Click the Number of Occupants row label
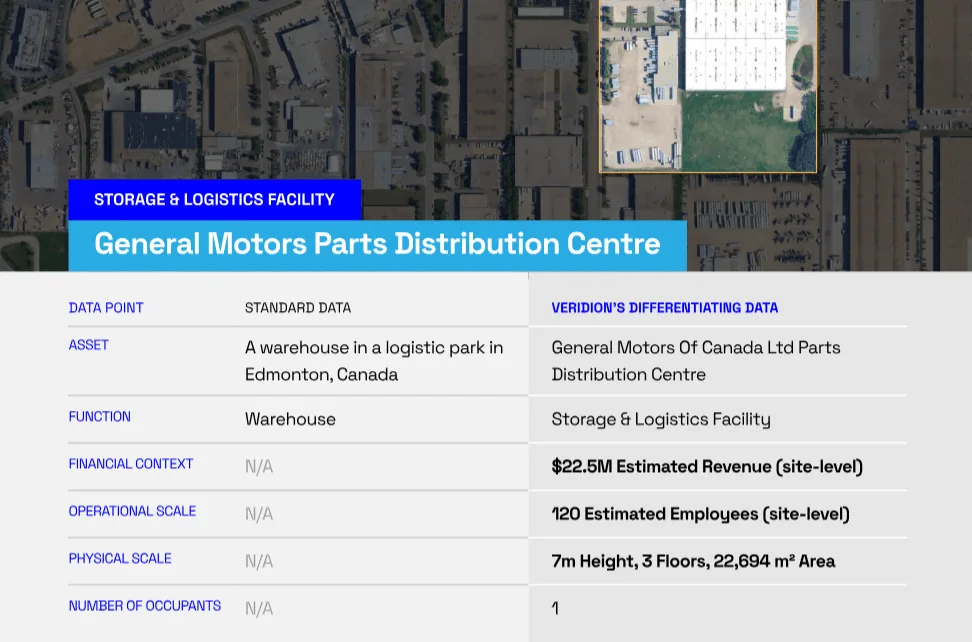 click(144, 605)
